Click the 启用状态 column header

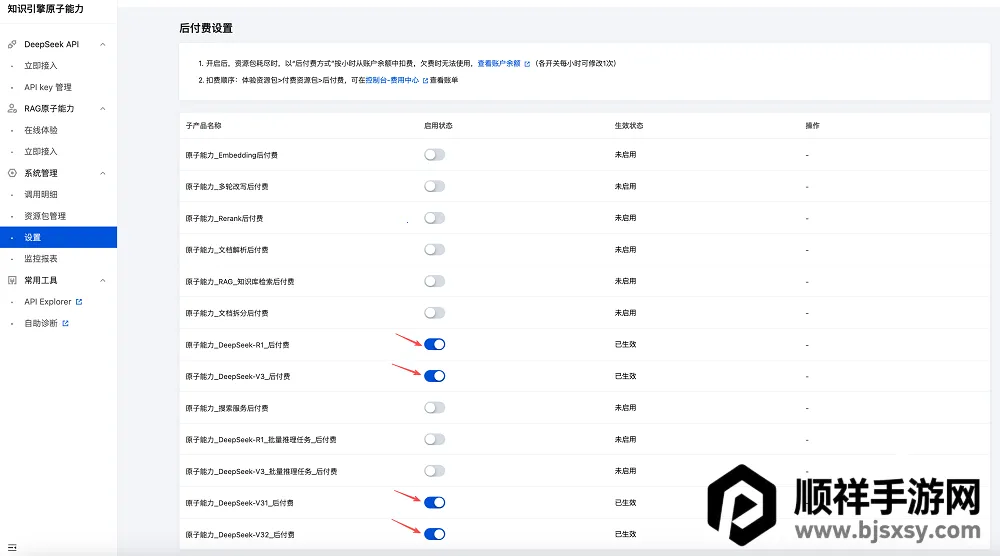coord(438,126)
